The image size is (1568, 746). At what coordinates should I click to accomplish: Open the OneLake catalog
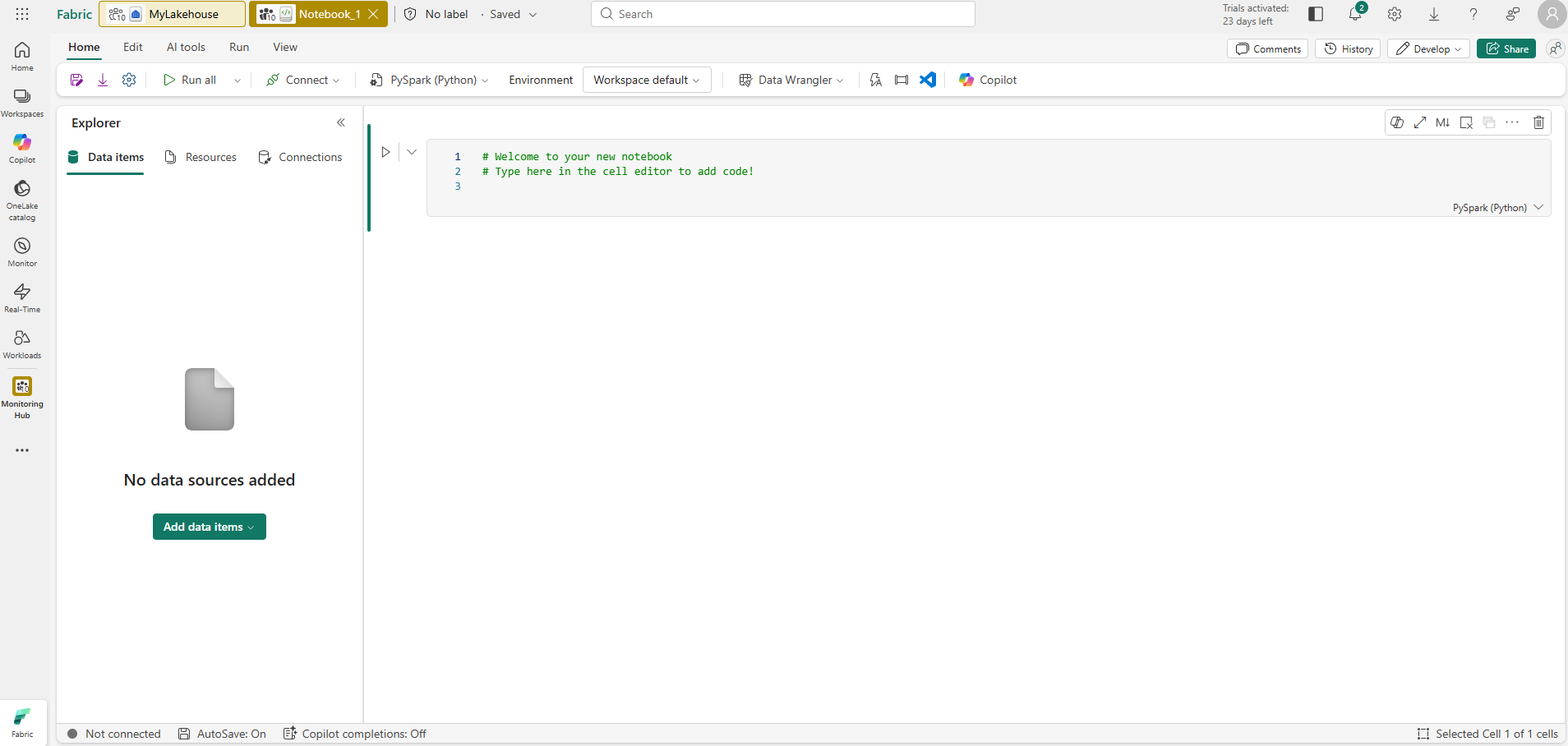click(x=22, y=200)
